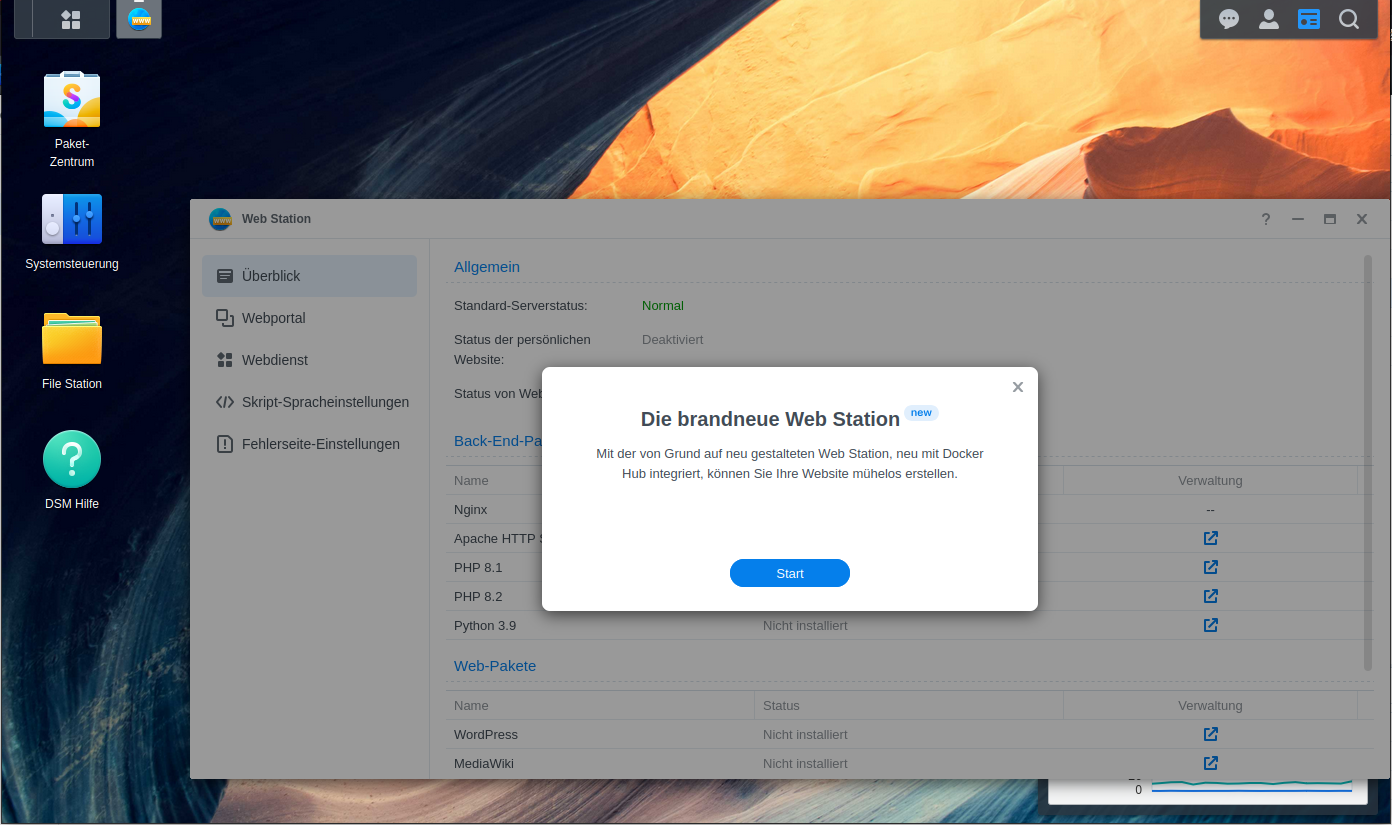
Task: Open Systemsteuerung desktop icon
Action: [72, 220]
